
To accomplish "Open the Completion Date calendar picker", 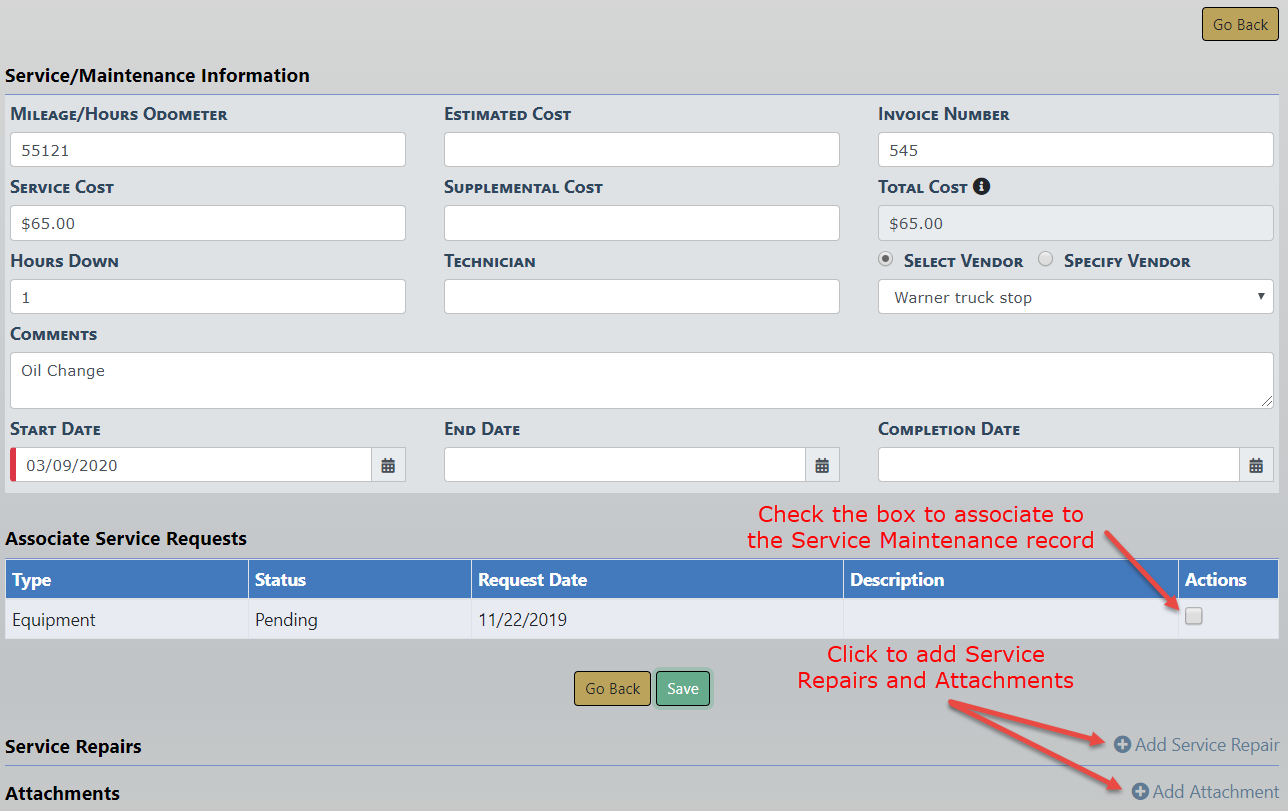I will click(x=1256, y=465).
